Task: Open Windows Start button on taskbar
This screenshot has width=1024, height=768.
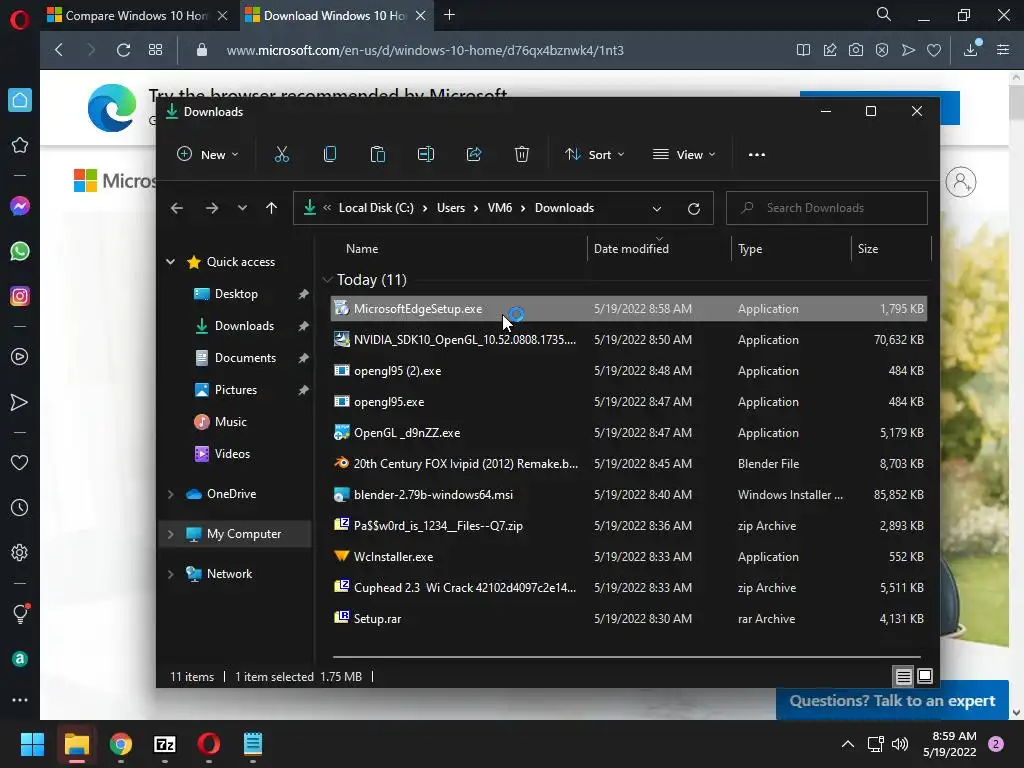Action: pyautogui.click(x=32, y=744)
